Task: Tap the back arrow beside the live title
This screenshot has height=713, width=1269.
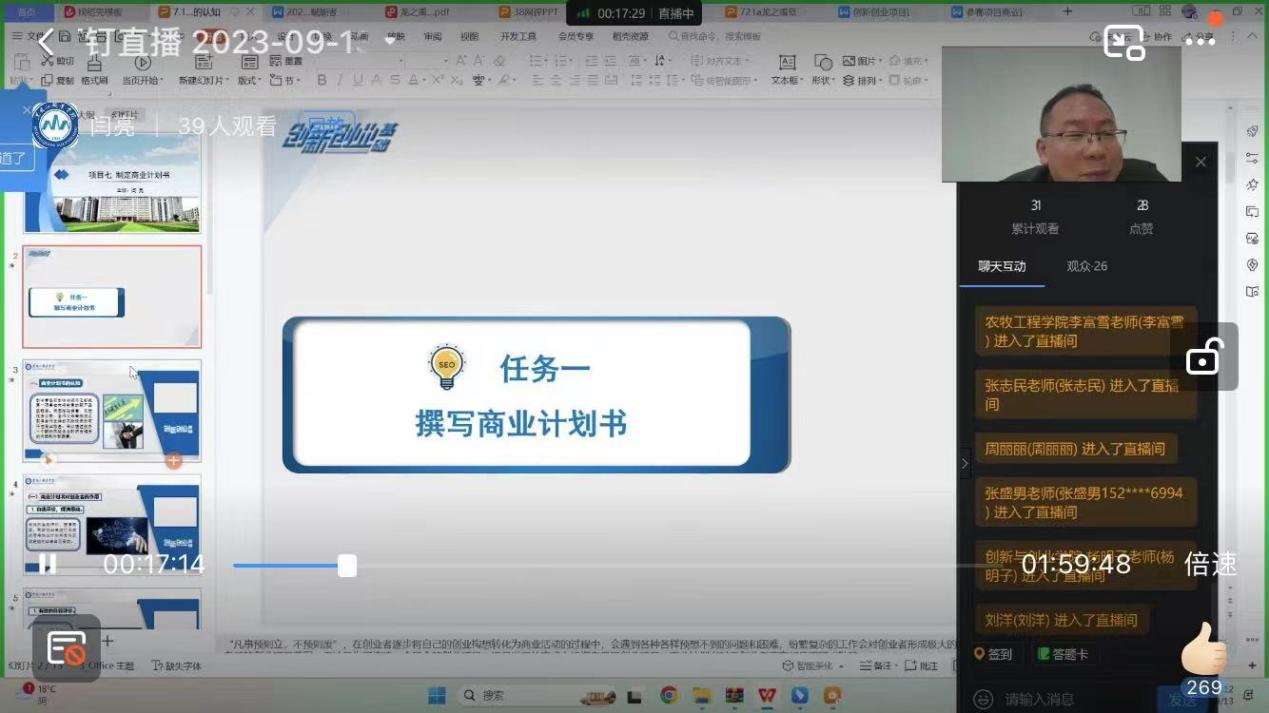Action: 46,43
